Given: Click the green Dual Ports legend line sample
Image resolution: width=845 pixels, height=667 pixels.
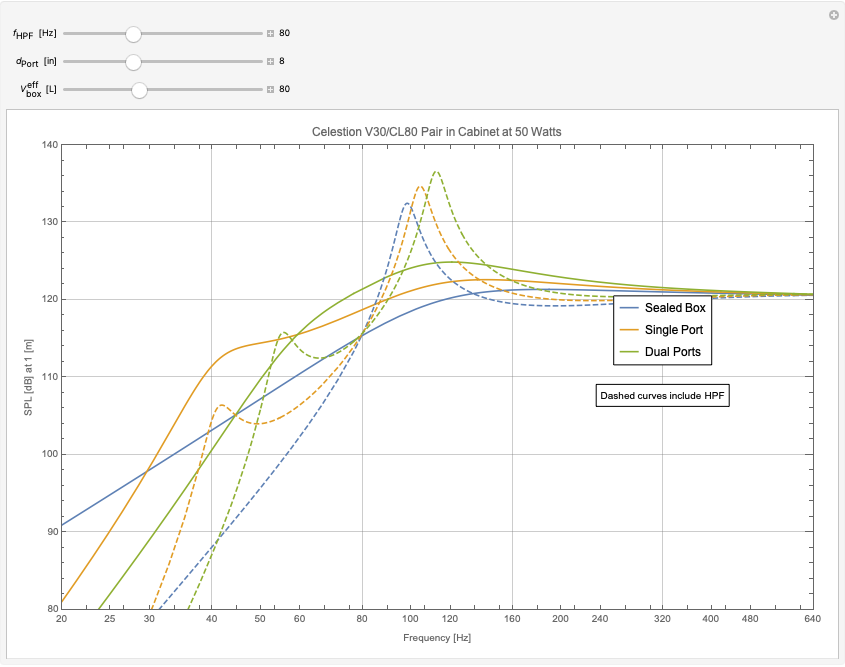Looking at the screenshot, I should coord(629,352).
